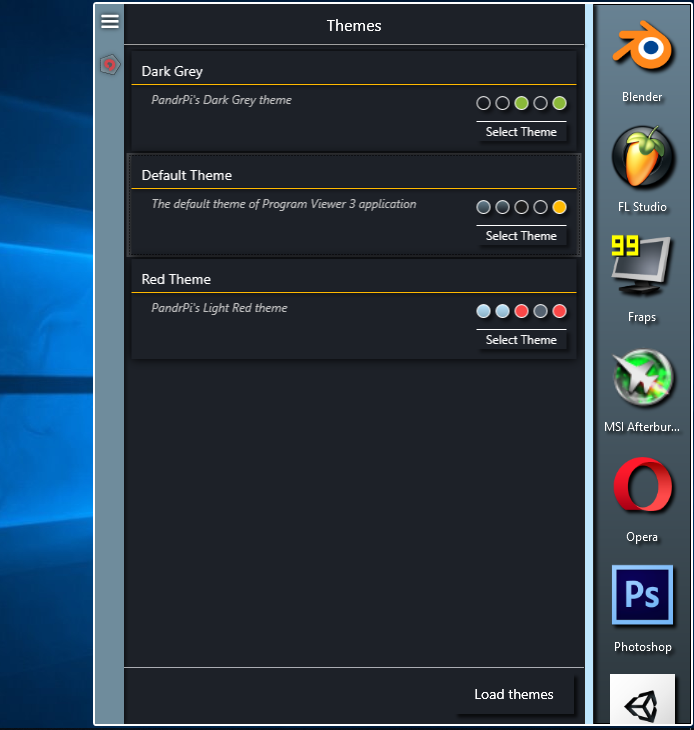
Task: Open the Fraps application icon
Action: point(641,265)
